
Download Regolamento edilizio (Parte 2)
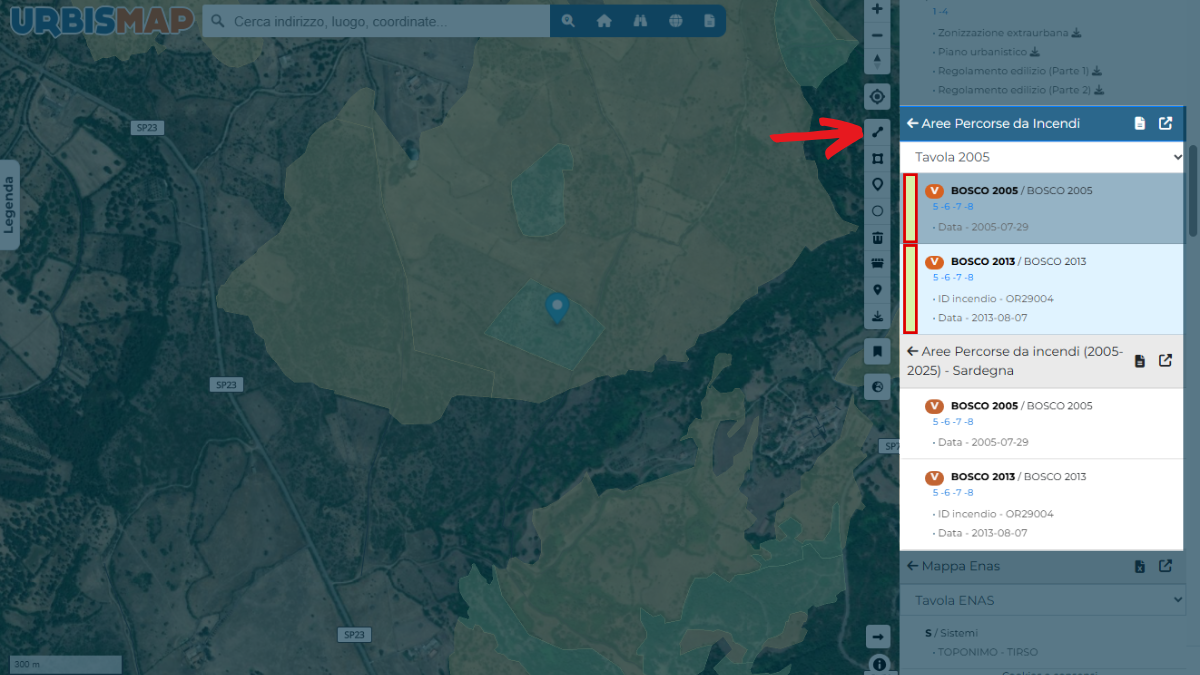point(1098,90)
